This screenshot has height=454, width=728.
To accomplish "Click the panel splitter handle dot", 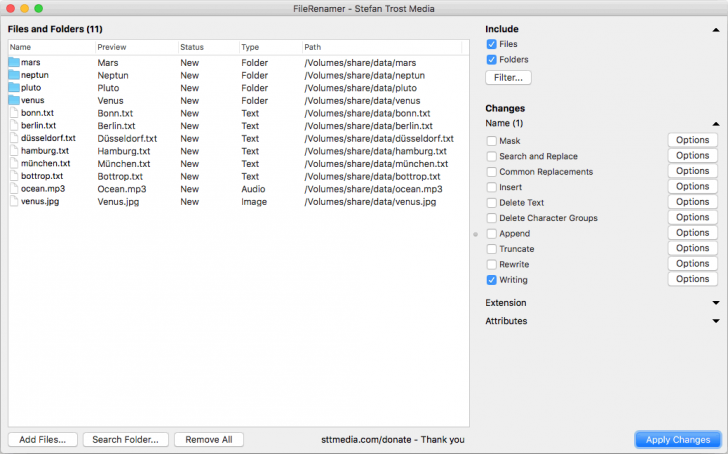I will click(475, 234).
